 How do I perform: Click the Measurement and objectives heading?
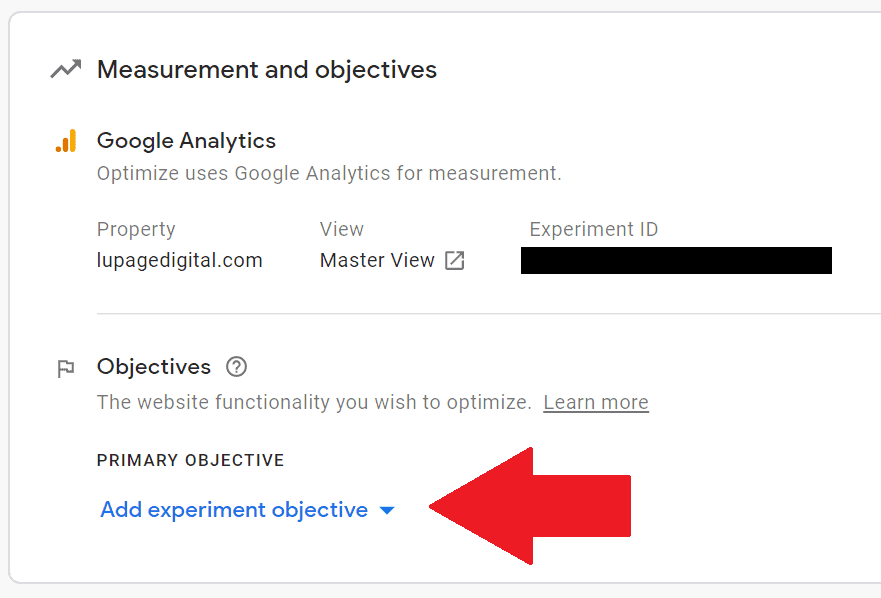(267, 70)
